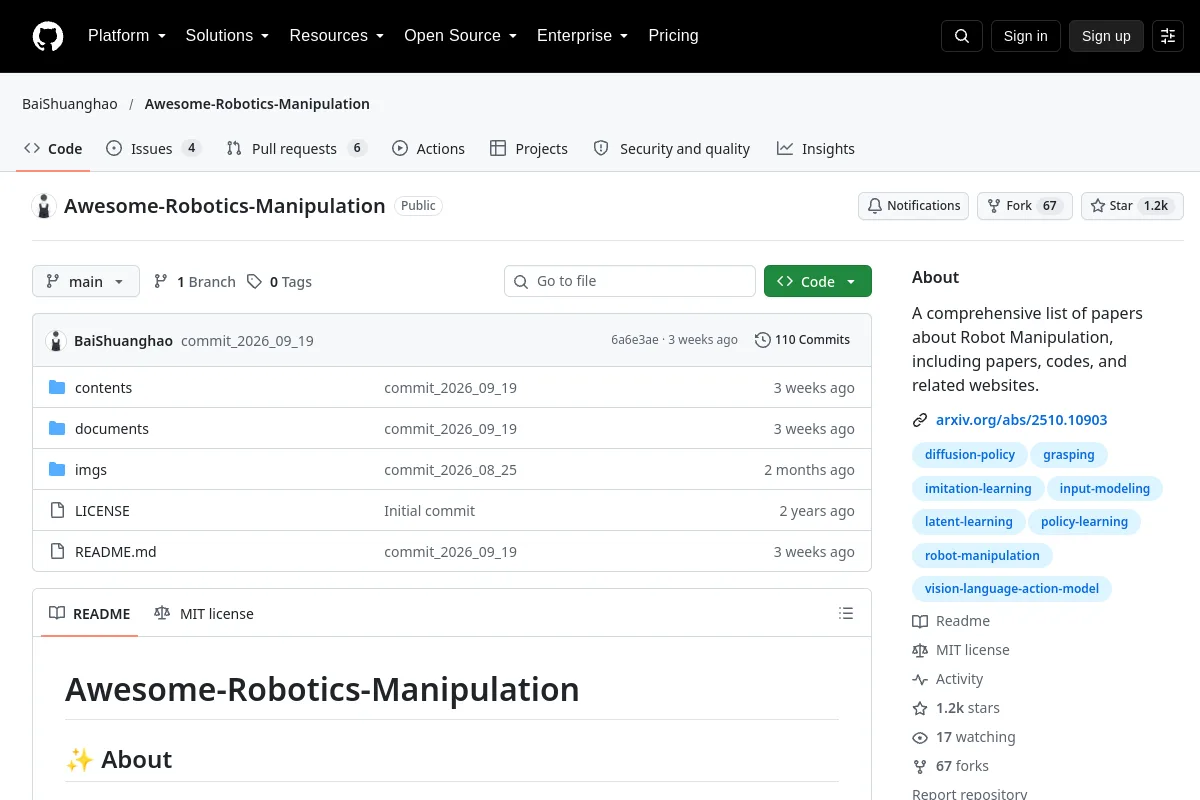
Task: View 17 watching in sidebar
Action: coord(964,737)
